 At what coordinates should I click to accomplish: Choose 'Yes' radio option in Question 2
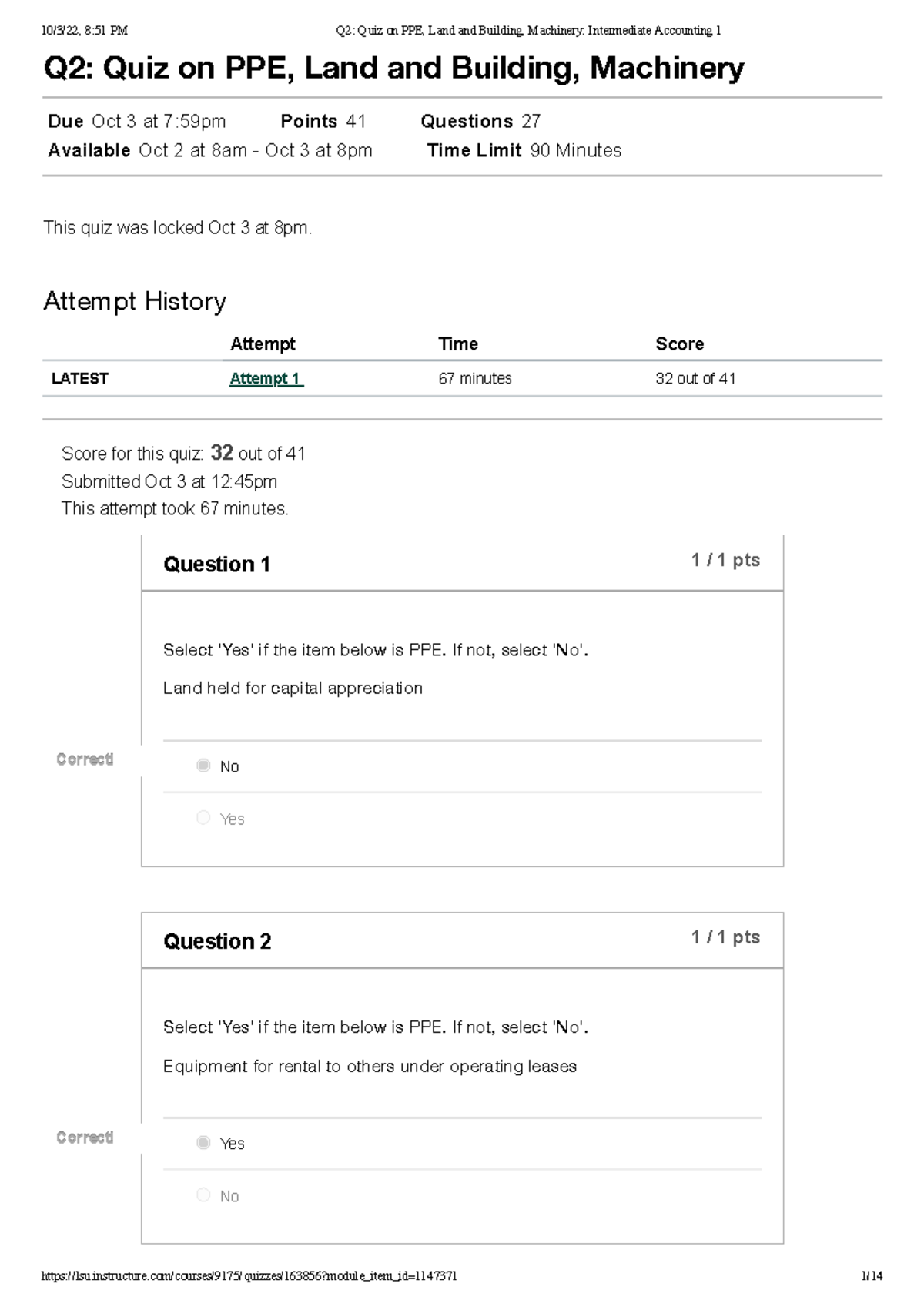point(203,1143)
